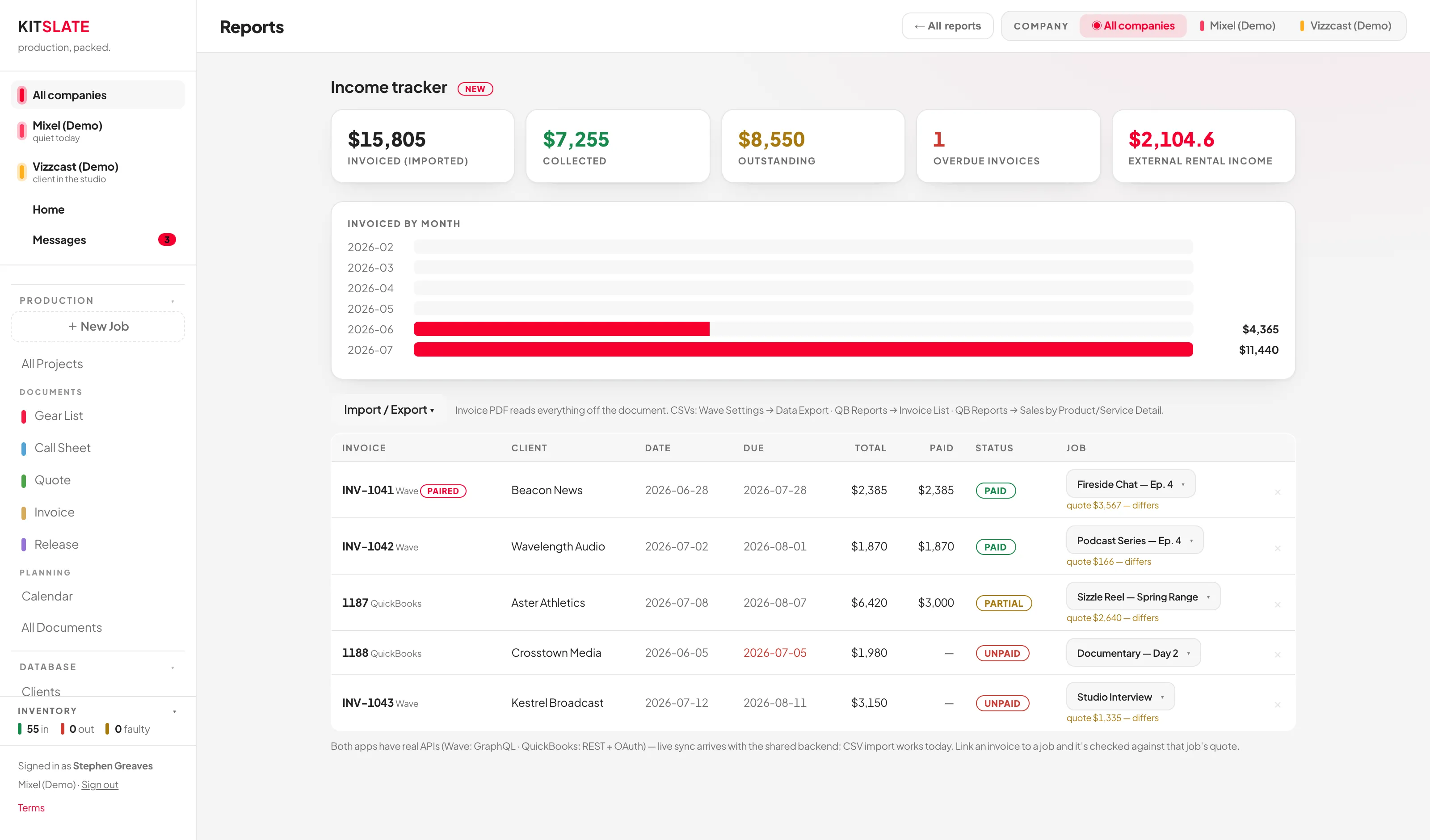
Task: Click the TOTAL column header
Action: point(870,448)
